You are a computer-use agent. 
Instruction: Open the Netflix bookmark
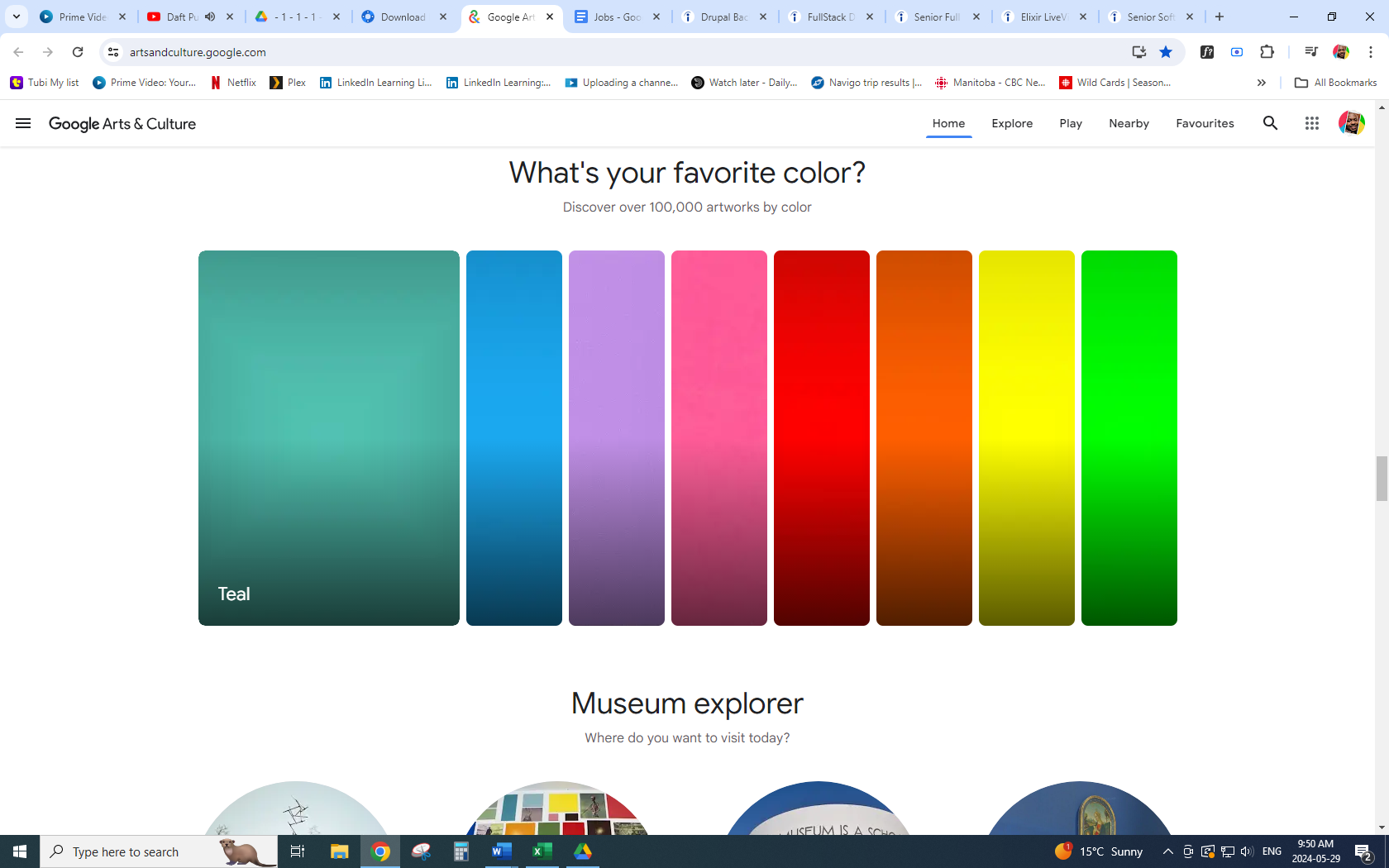(x=233, y=83)
